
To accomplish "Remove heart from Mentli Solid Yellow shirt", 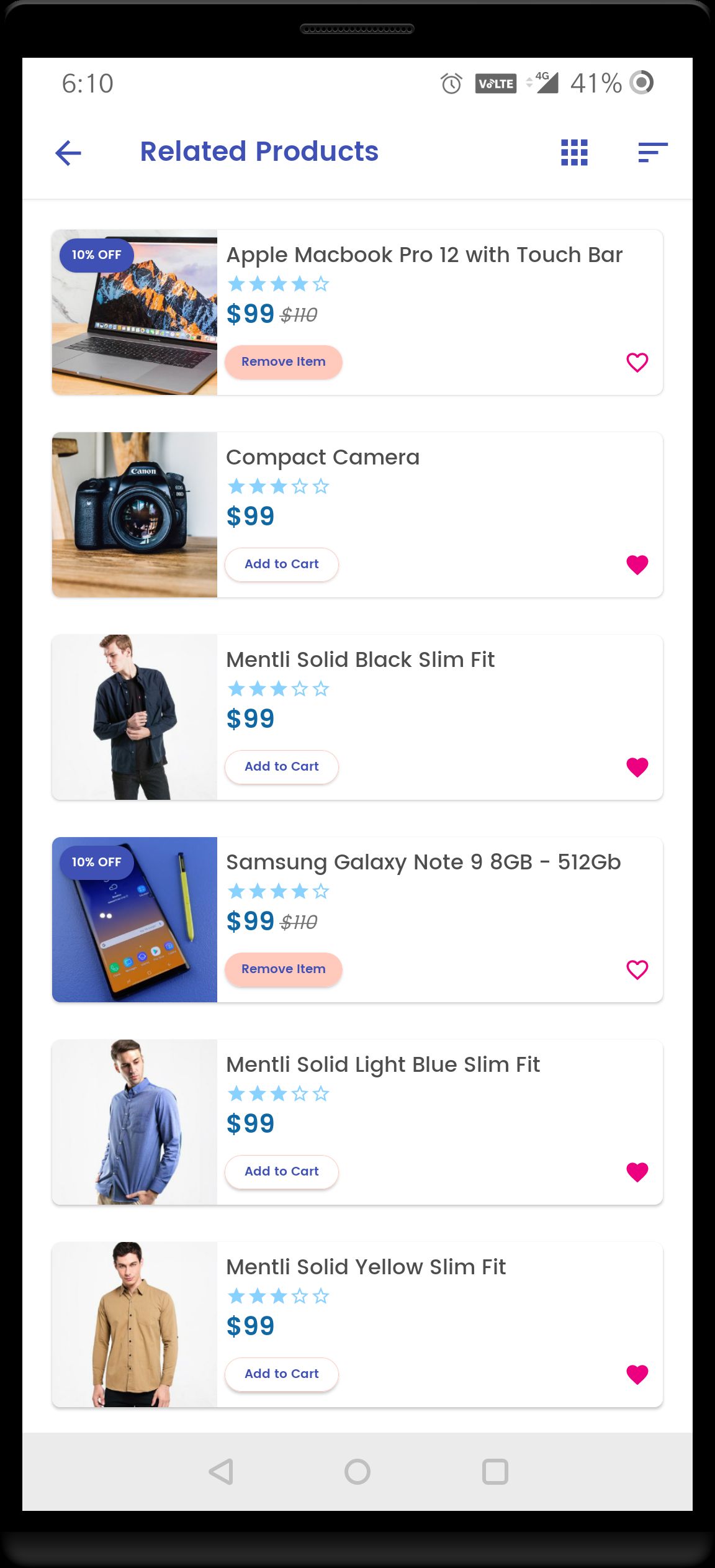I will pos(637,1374).
